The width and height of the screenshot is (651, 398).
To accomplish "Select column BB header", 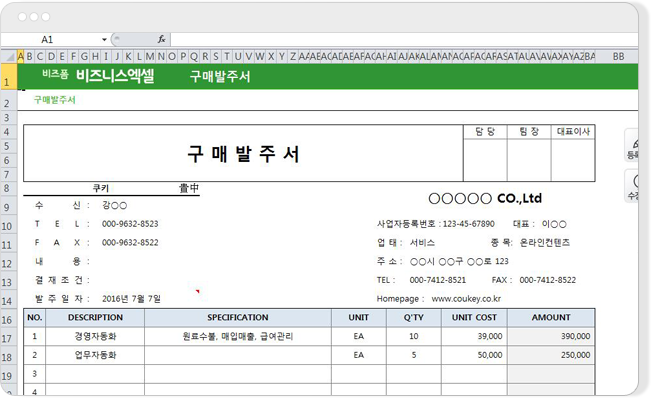I will point(618,56).
